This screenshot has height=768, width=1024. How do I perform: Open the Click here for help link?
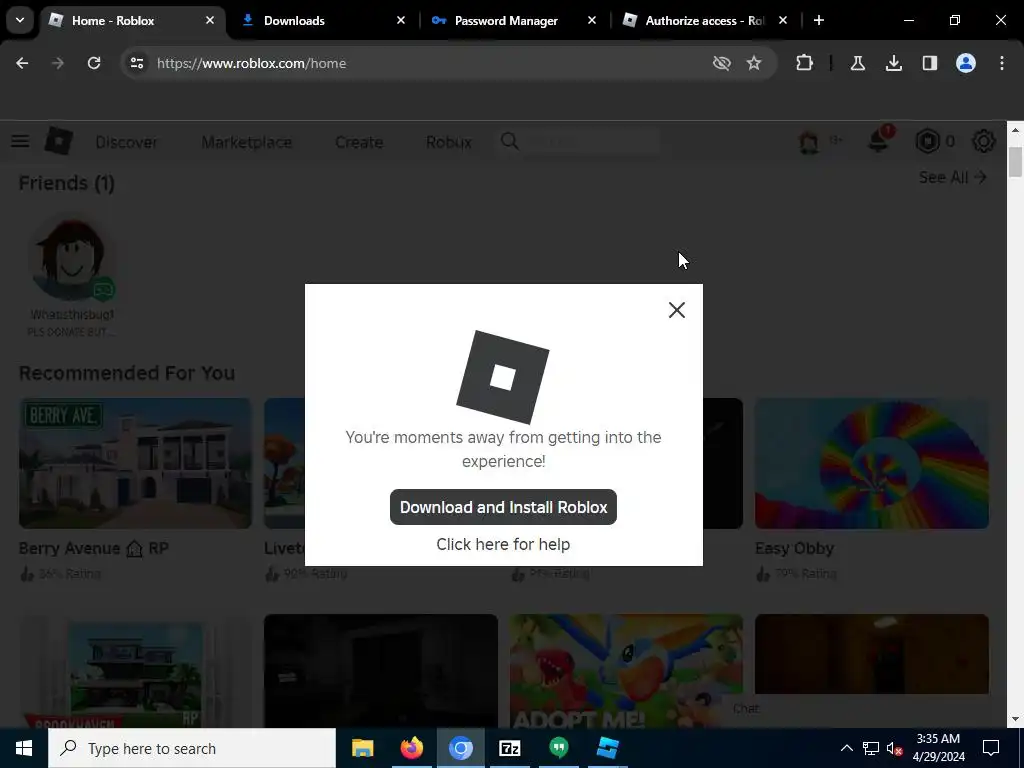(503, 544)
